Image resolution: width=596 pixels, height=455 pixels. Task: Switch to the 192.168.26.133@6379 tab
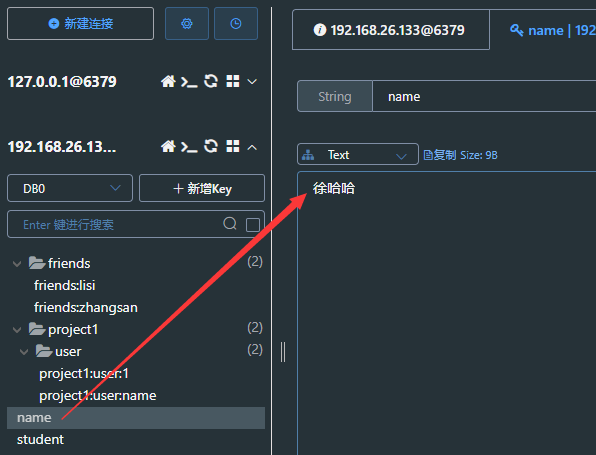coord(391,30)
